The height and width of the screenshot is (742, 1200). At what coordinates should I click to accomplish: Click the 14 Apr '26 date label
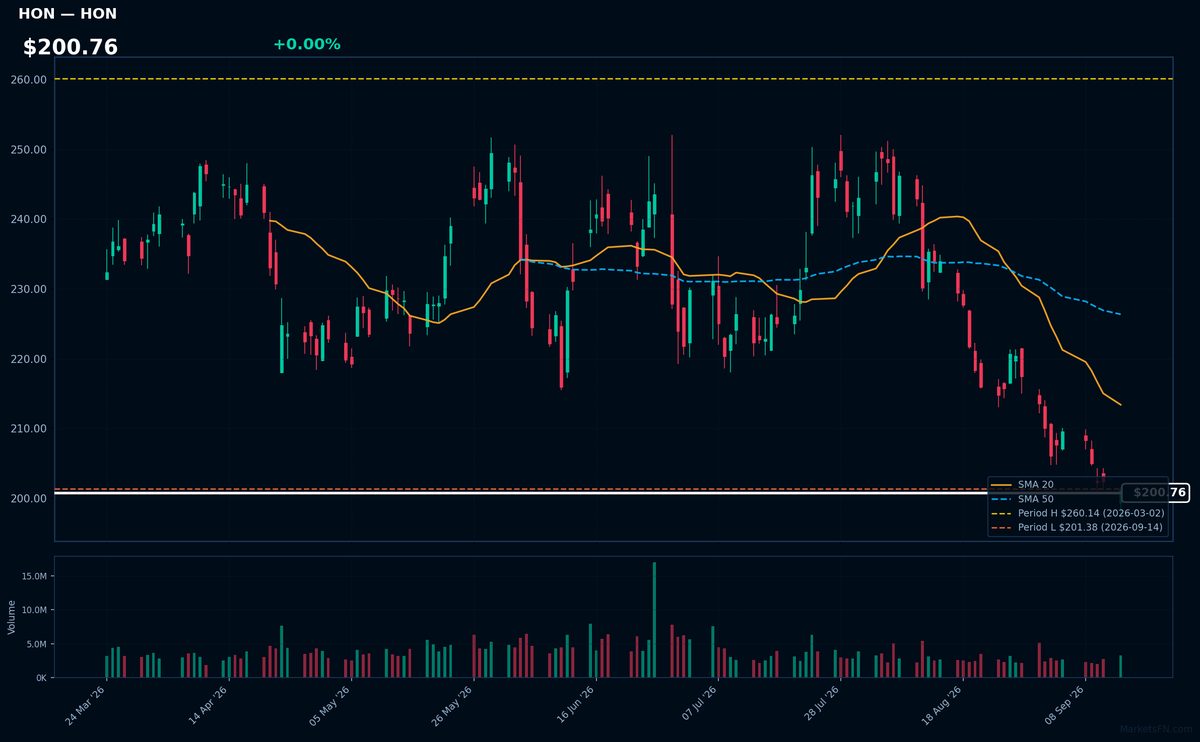(208, 706)
